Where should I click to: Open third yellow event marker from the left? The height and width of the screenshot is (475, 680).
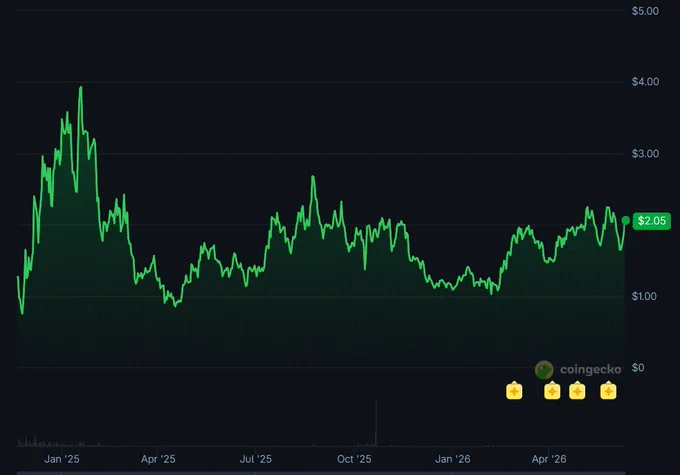(577, 390)
